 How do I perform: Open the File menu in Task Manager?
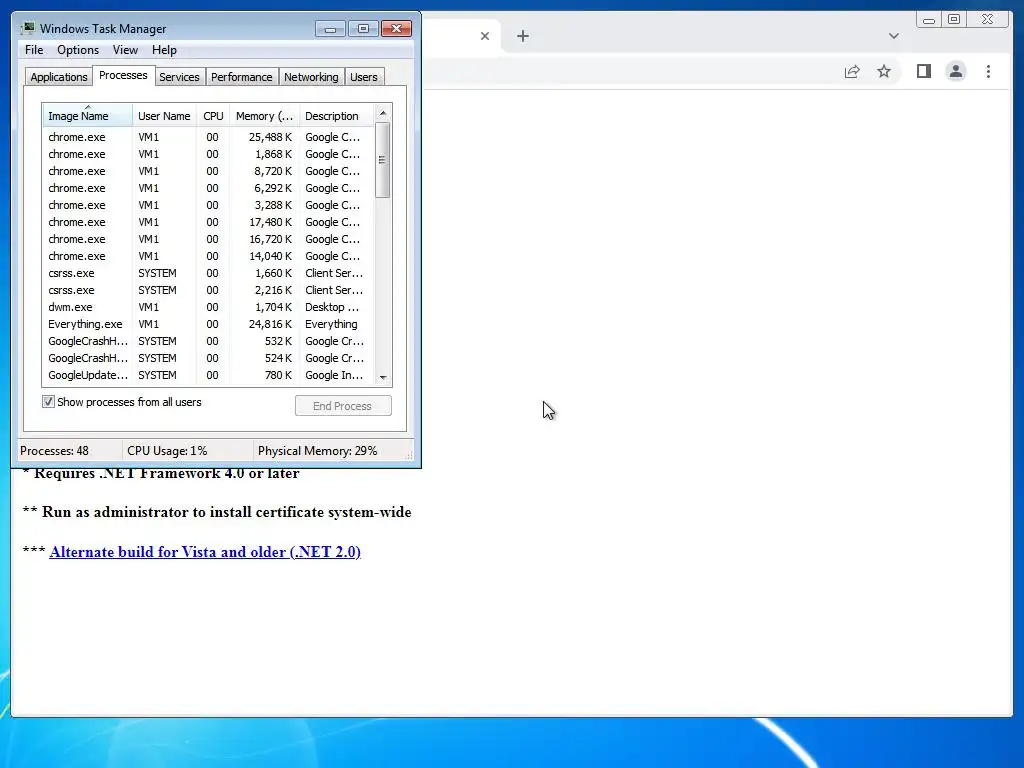pos(34,50)
